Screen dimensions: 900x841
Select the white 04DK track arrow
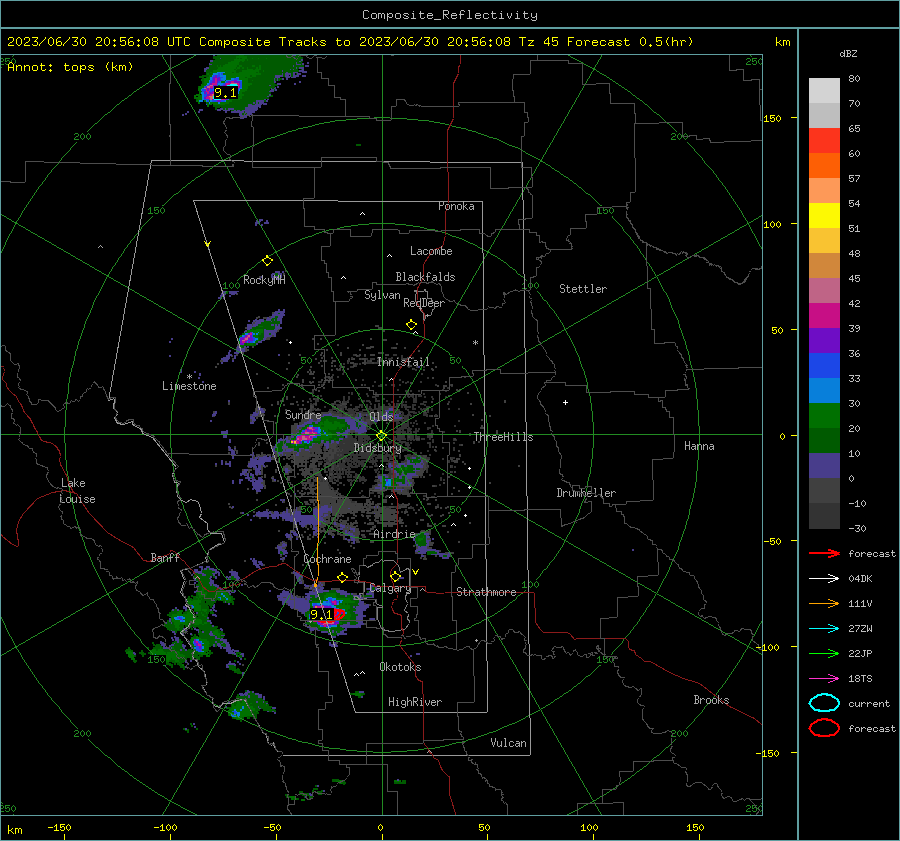point(824,579)
